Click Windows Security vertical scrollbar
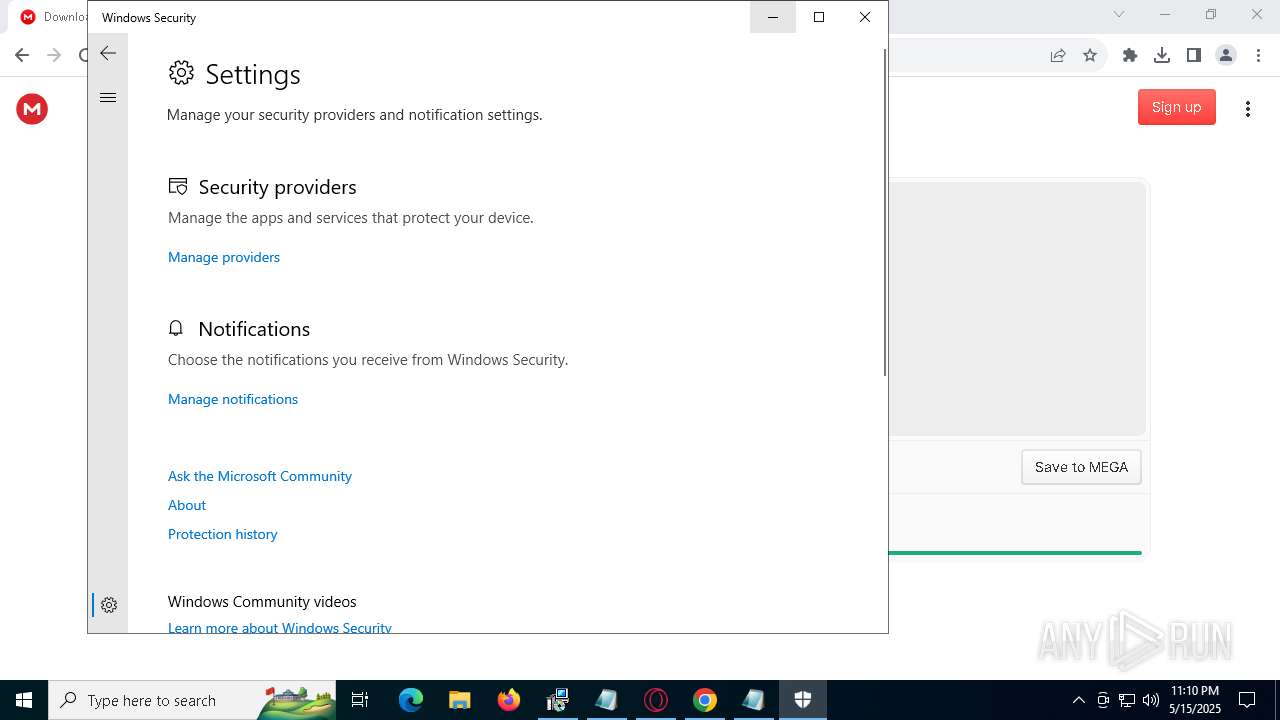The width and height of the screenshot is (1280, 720). 885,212
